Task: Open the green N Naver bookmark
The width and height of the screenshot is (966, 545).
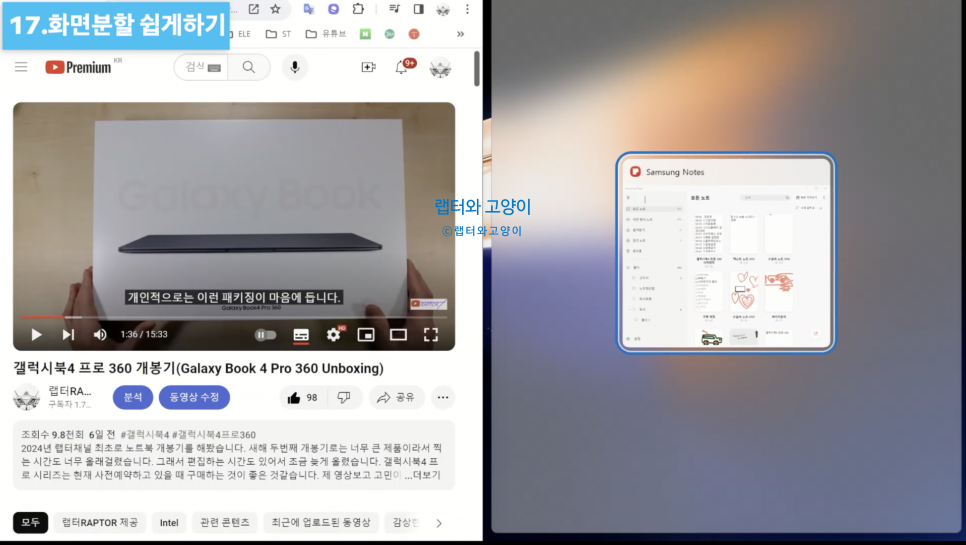Action: click(x=365, y=34)
